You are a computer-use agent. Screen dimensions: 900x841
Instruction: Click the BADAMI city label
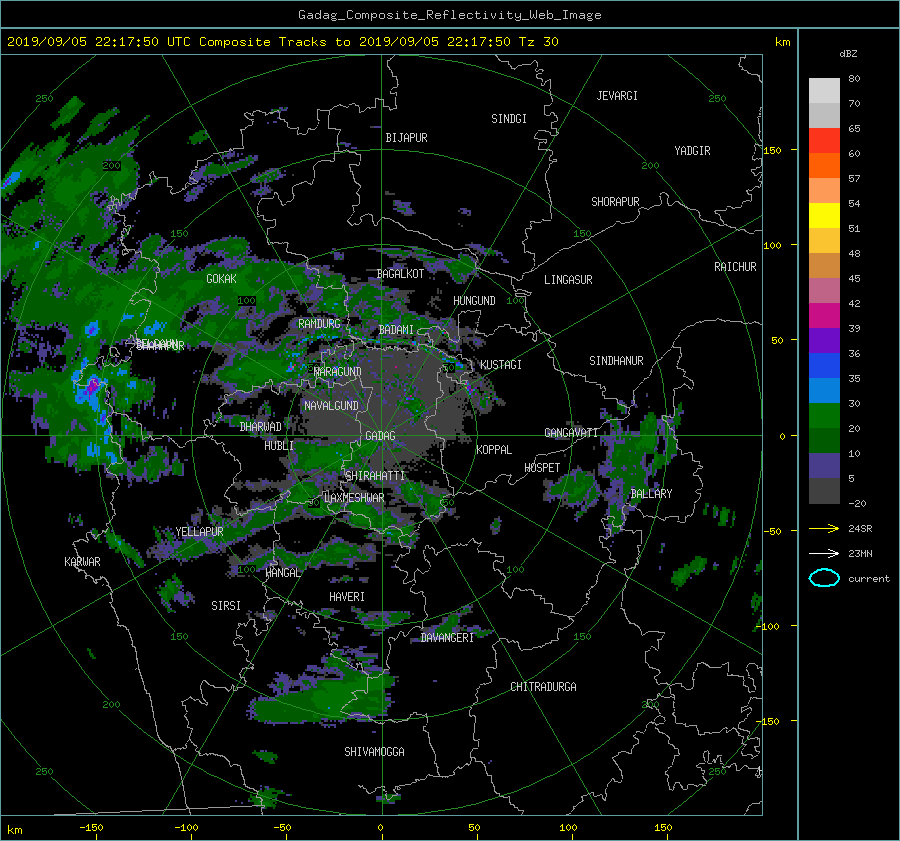(396, 330)
